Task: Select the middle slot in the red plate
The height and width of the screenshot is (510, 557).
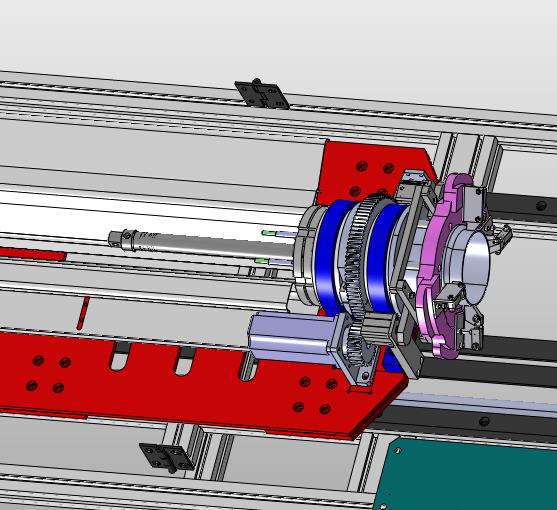Action: point(184,362)
